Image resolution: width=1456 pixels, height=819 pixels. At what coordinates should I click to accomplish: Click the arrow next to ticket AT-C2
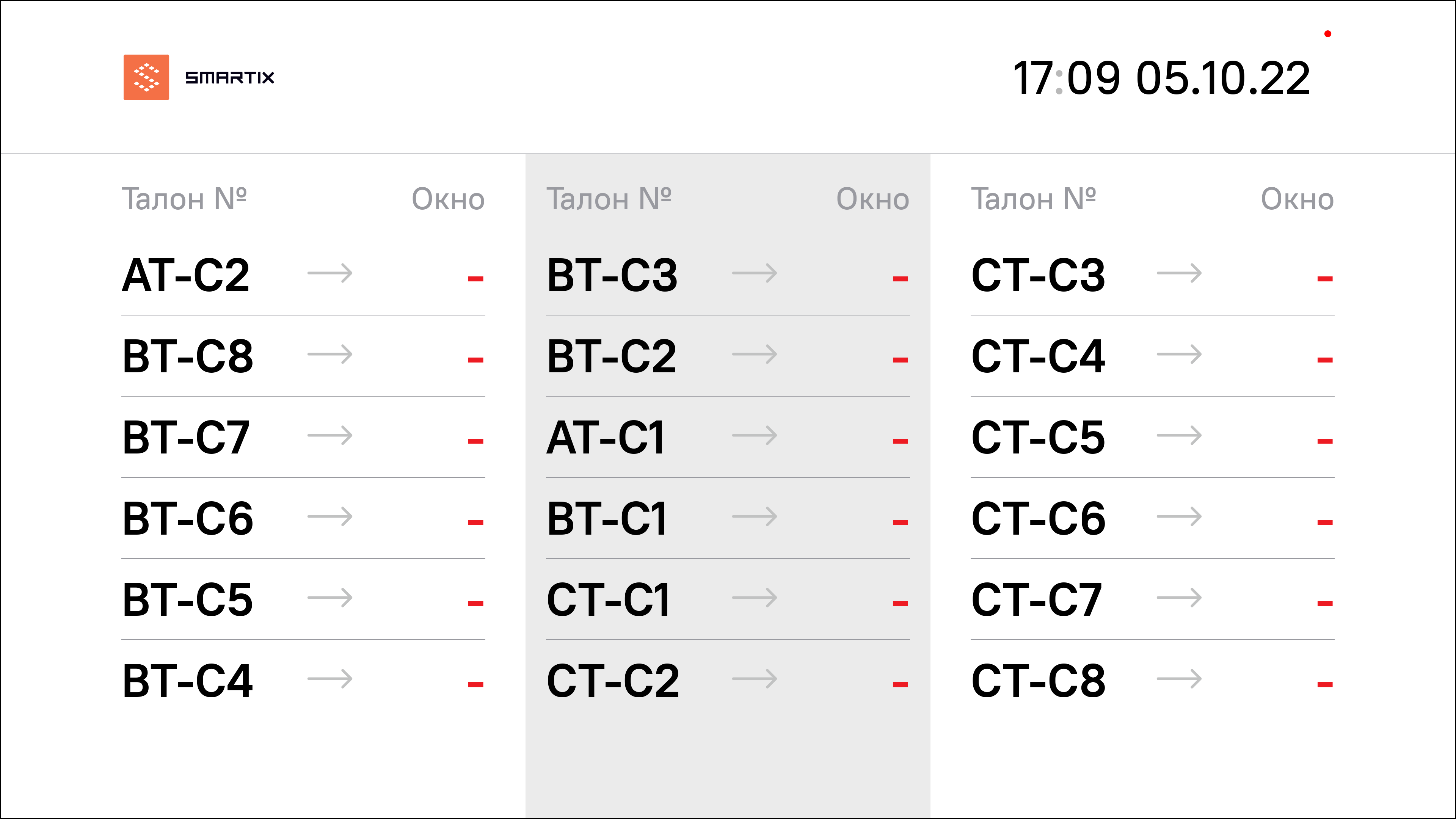[x=330, y=273]
